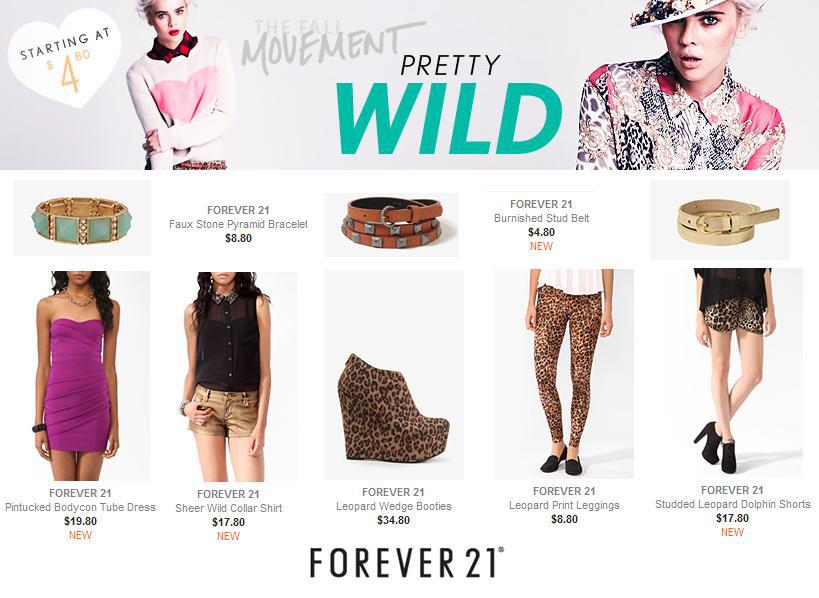Click the Pintucked Bodycon Tube Dress link
This screenshot has width=819, height=598.
80,507
